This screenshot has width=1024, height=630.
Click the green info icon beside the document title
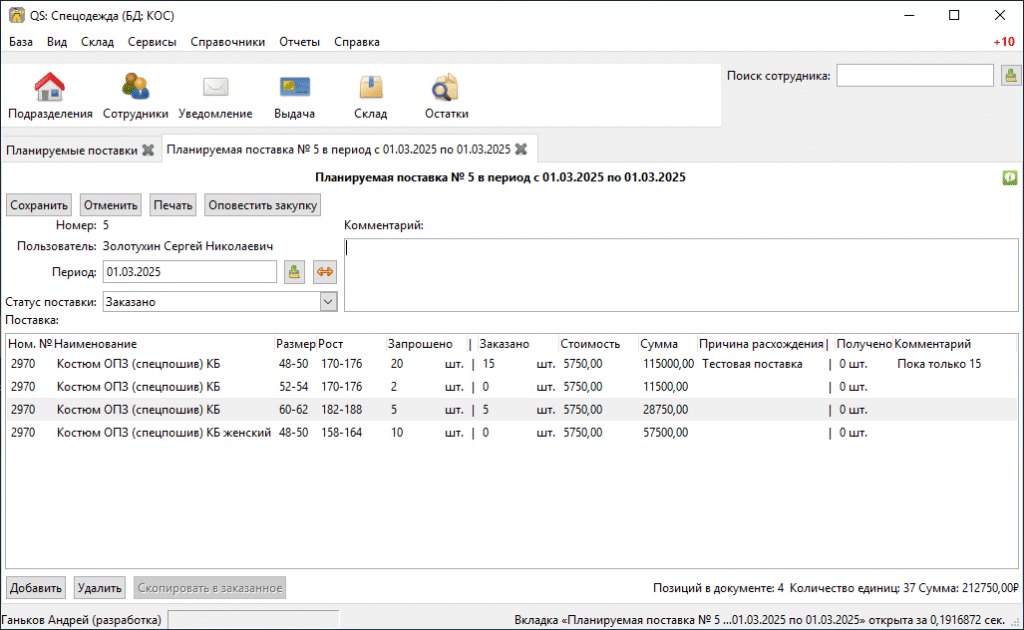[x=1010, y=178]
